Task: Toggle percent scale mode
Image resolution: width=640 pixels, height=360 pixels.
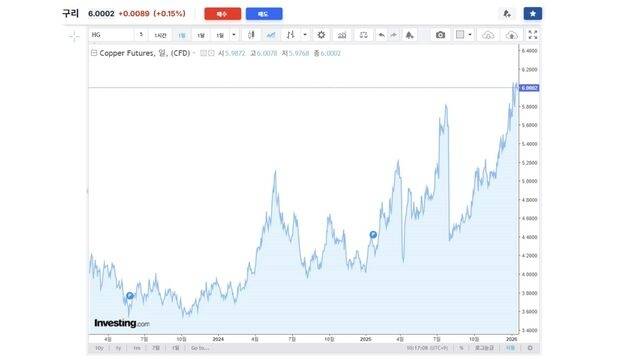Action: 462,348
